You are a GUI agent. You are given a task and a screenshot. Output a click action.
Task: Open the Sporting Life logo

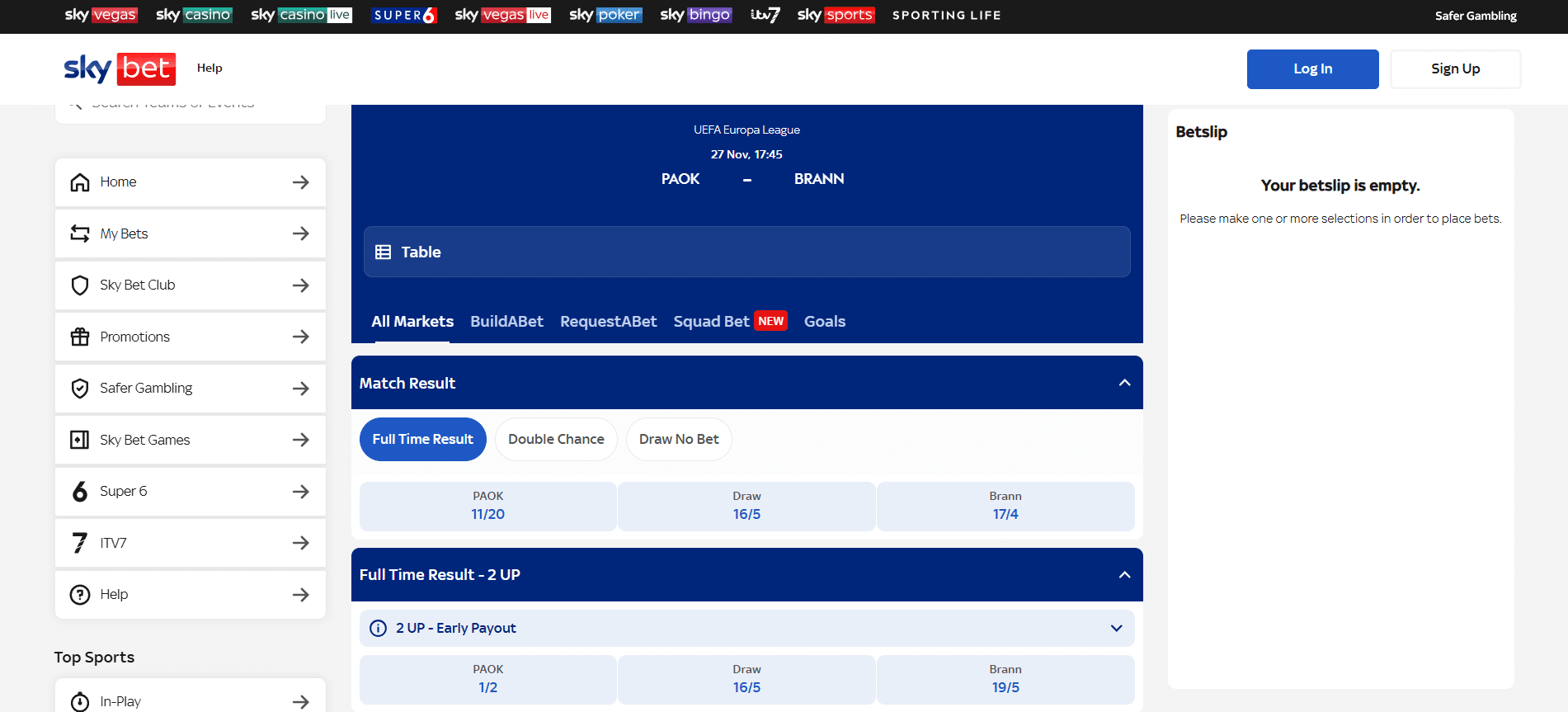[947, 16]
